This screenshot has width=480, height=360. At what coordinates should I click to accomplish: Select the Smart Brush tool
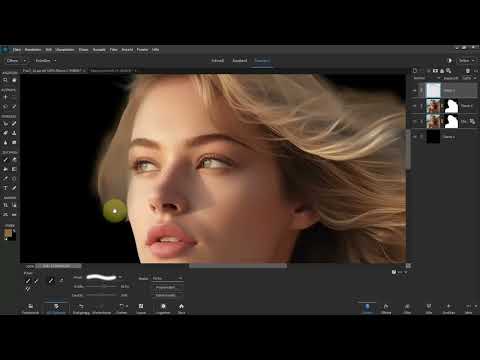point(5,133)
